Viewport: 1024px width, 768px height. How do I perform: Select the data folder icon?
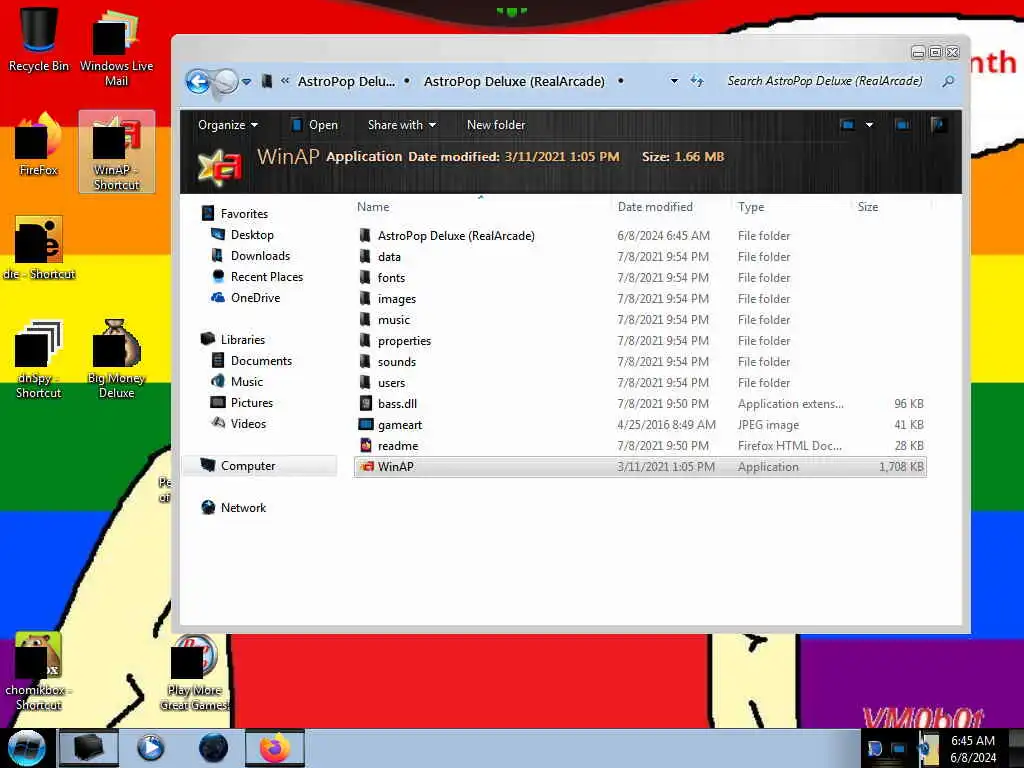366,257
